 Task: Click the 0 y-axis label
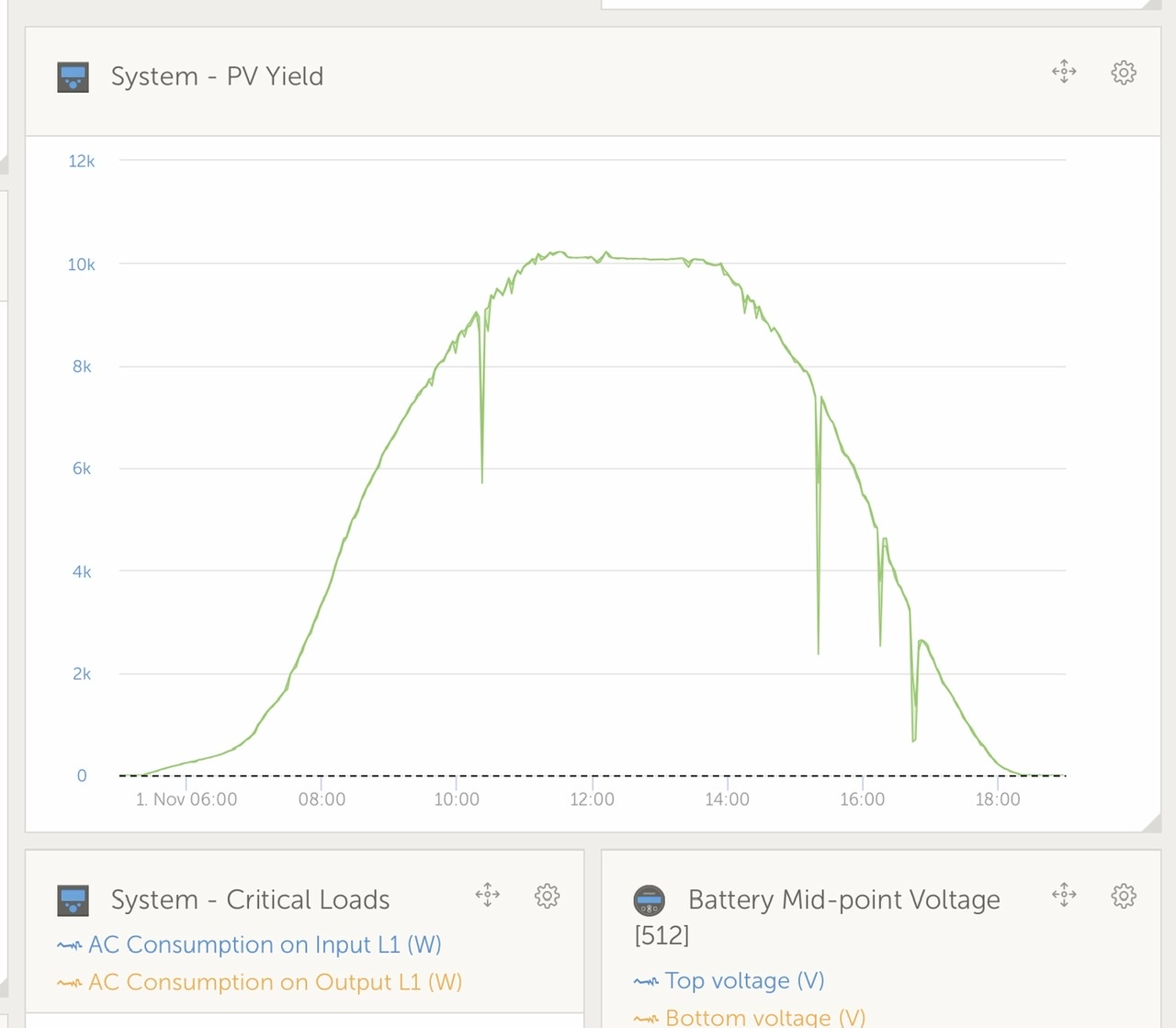82,775
